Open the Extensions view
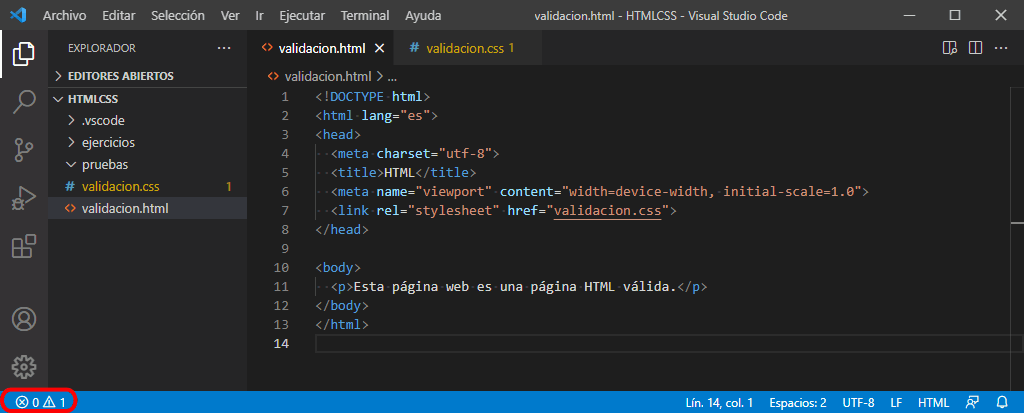 (24, 246)
